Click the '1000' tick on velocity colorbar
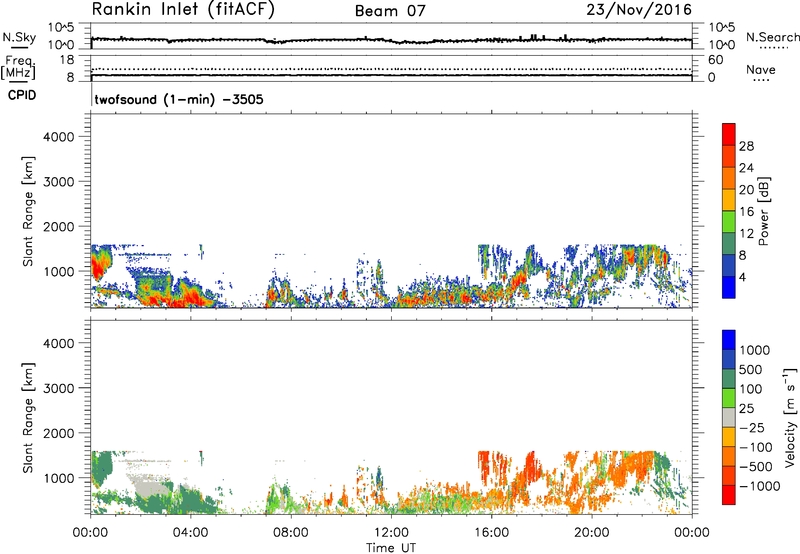This screenshot has height=554, width=800. point(755,350)
